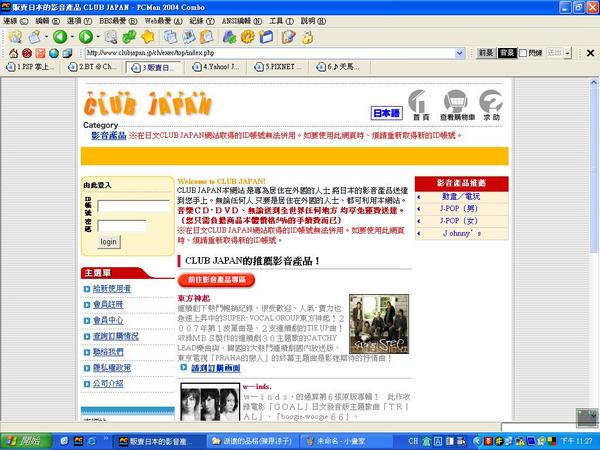Open the address bar URL dropdown
This screenshot has height=450, width=600.
460,53
